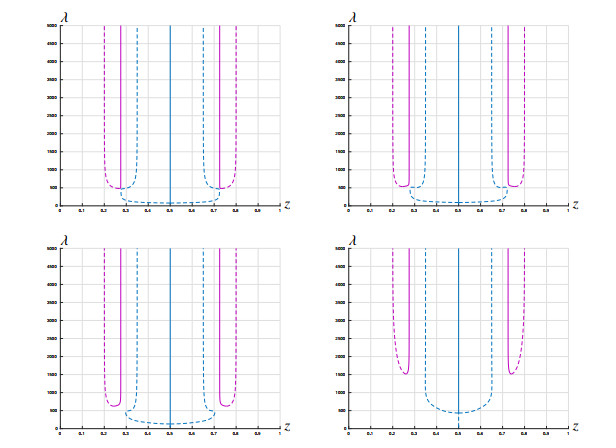Image resolution: width=616 pixels, height=448 pixels.
Task: Select the solid blue center line in bottom-right plot
Action: [x=458, y=330]
